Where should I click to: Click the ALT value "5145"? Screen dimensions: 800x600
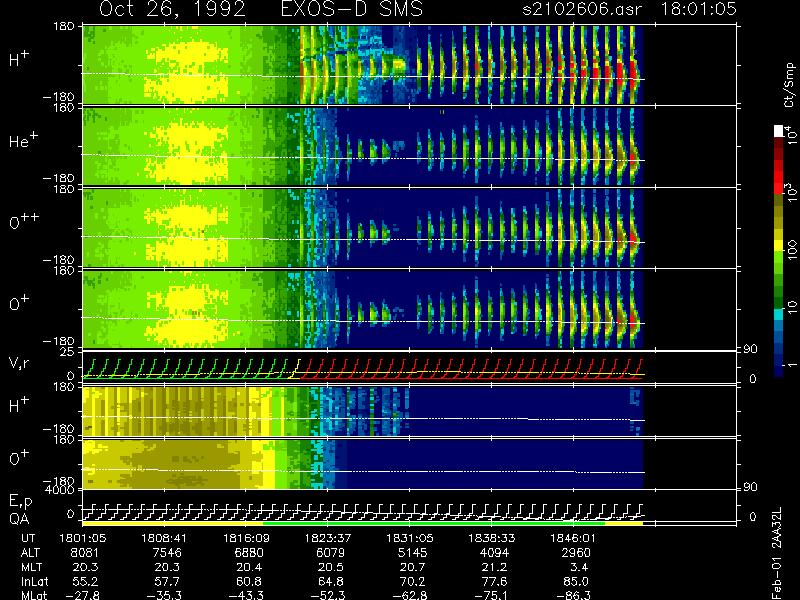click(412, 553)
